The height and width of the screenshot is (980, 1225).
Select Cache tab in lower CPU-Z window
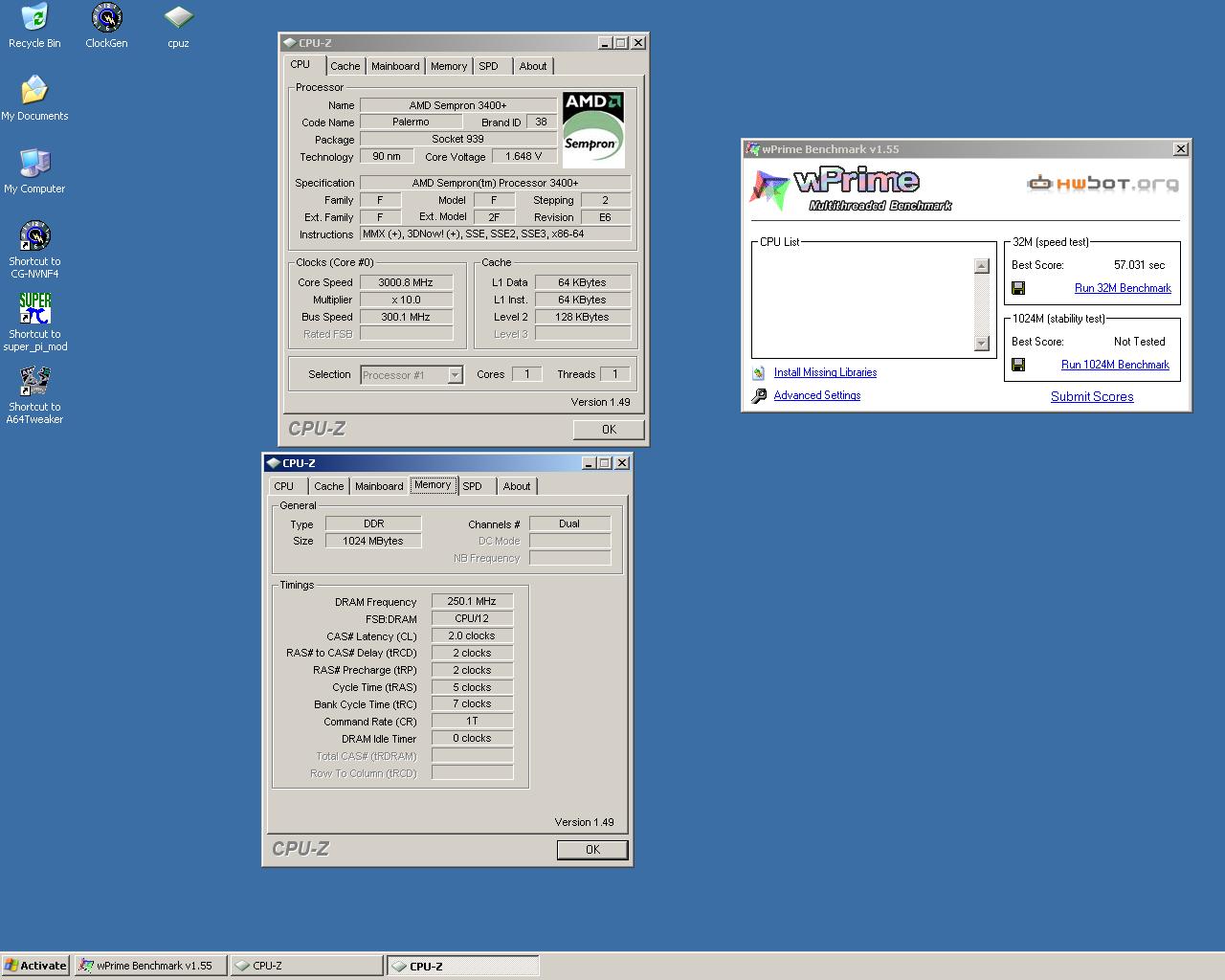(x=329, y=486)
